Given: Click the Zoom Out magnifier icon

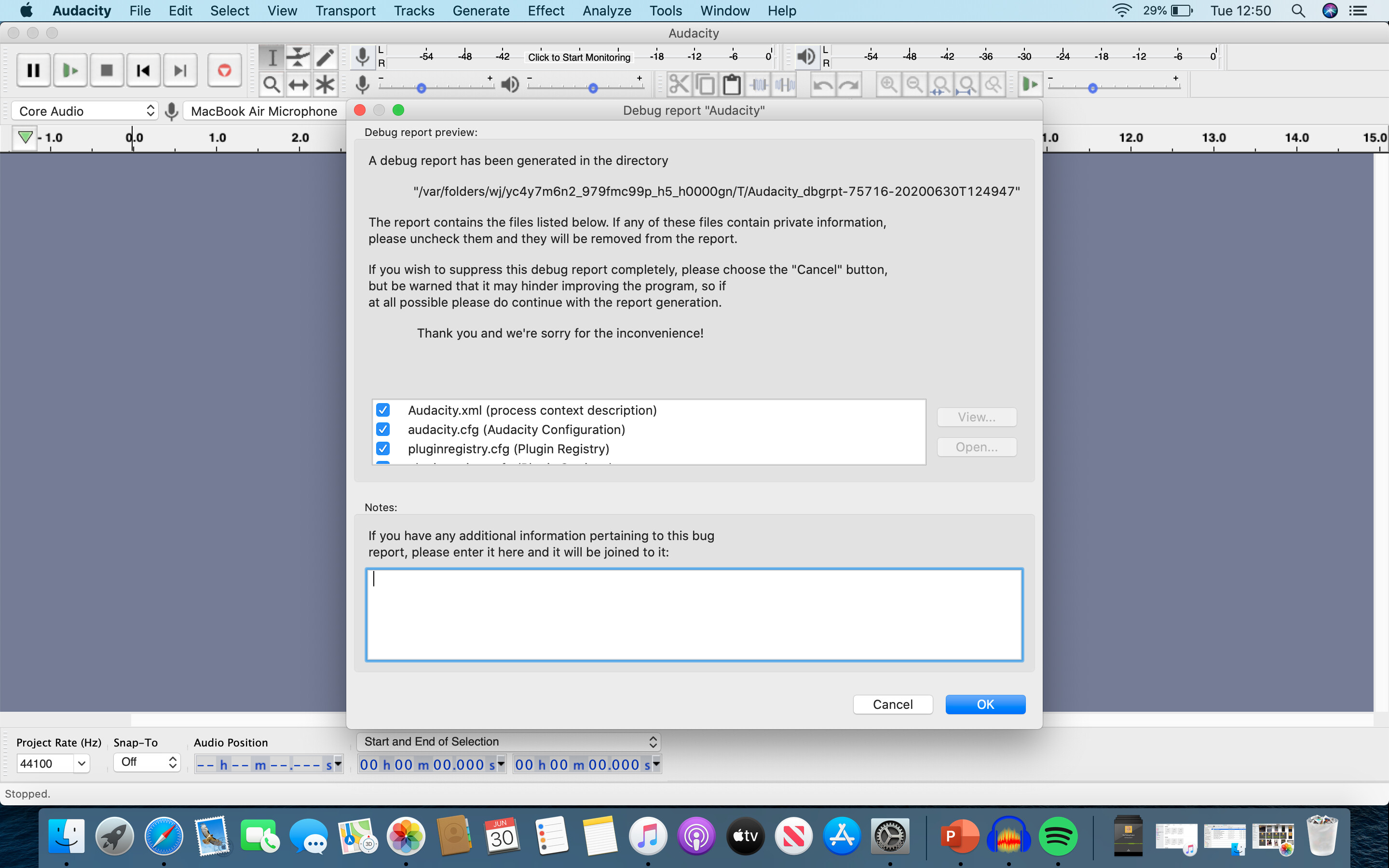Looking at the screenshot, I should tap(914, 85).
